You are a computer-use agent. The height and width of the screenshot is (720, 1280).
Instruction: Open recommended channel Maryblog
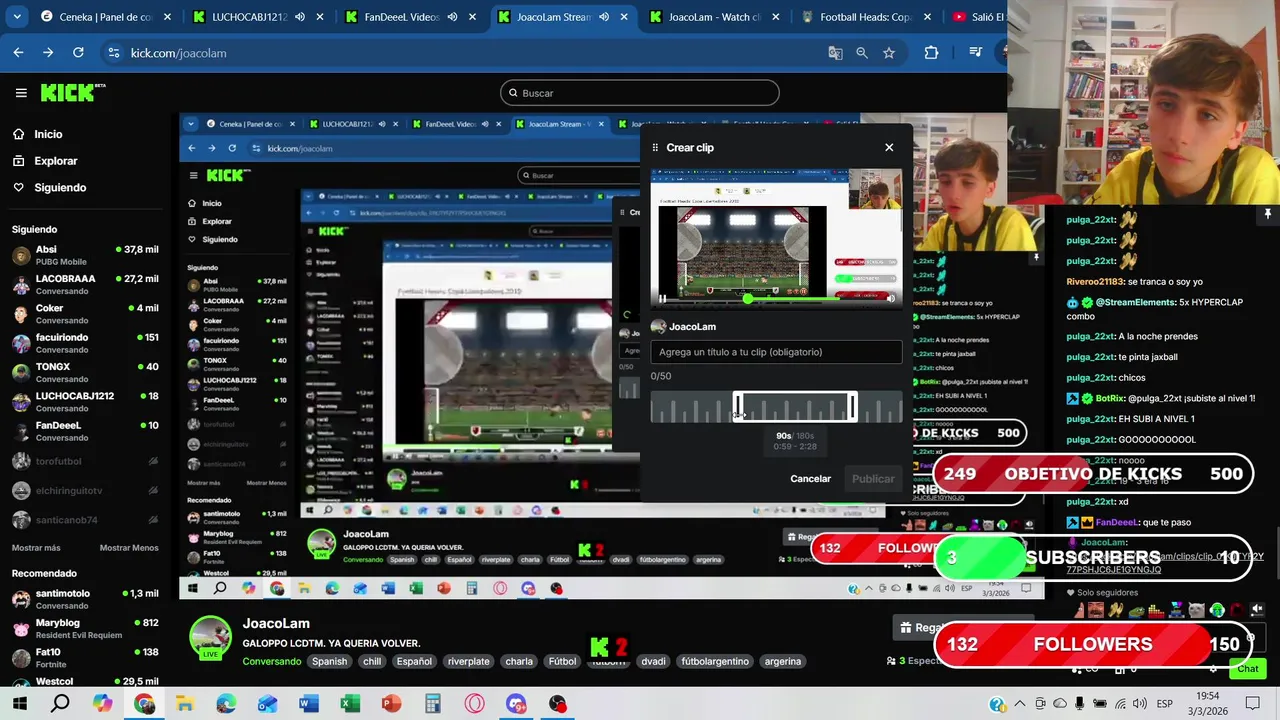tap(85, 628)
